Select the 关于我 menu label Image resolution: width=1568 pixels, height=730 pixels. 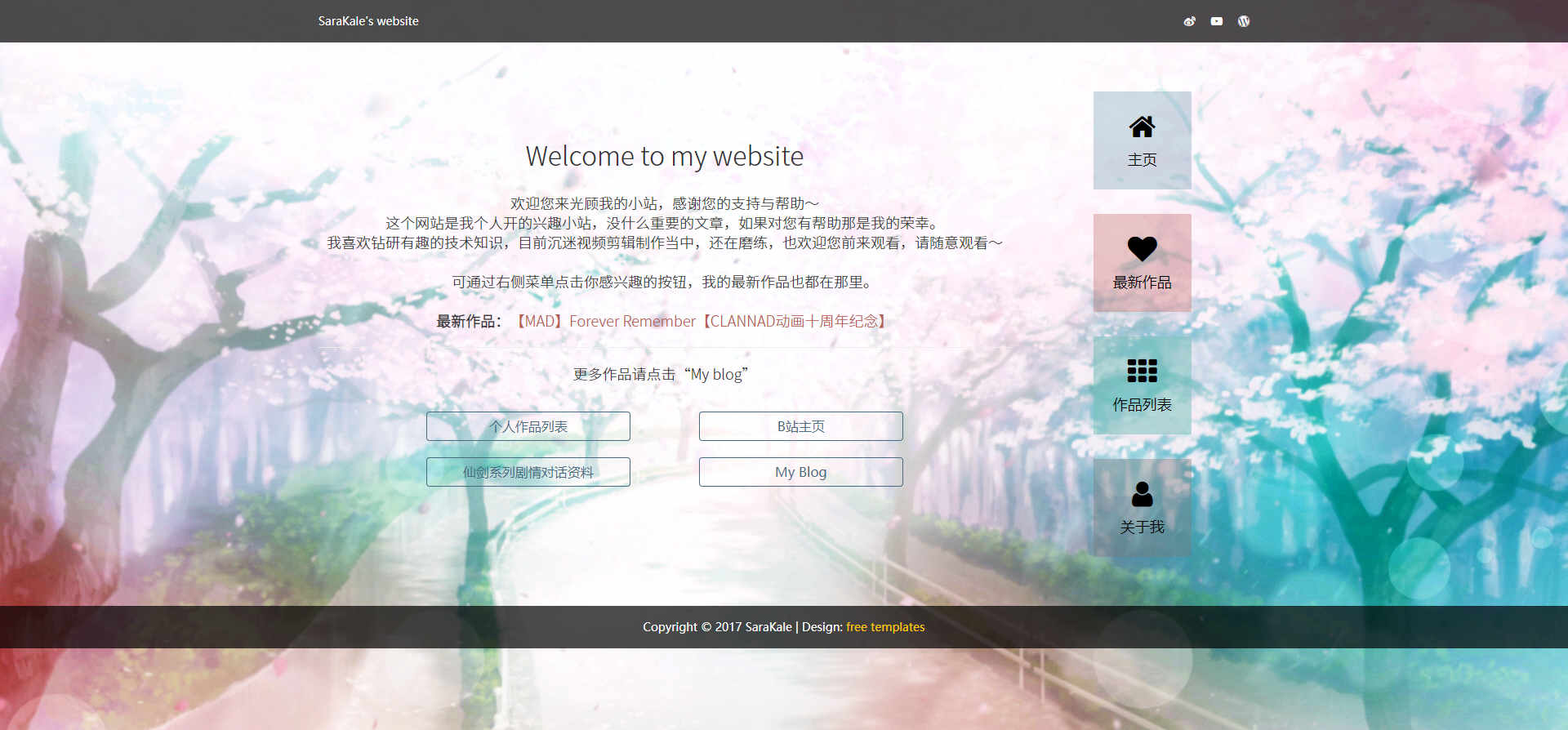coord(1142,527)
